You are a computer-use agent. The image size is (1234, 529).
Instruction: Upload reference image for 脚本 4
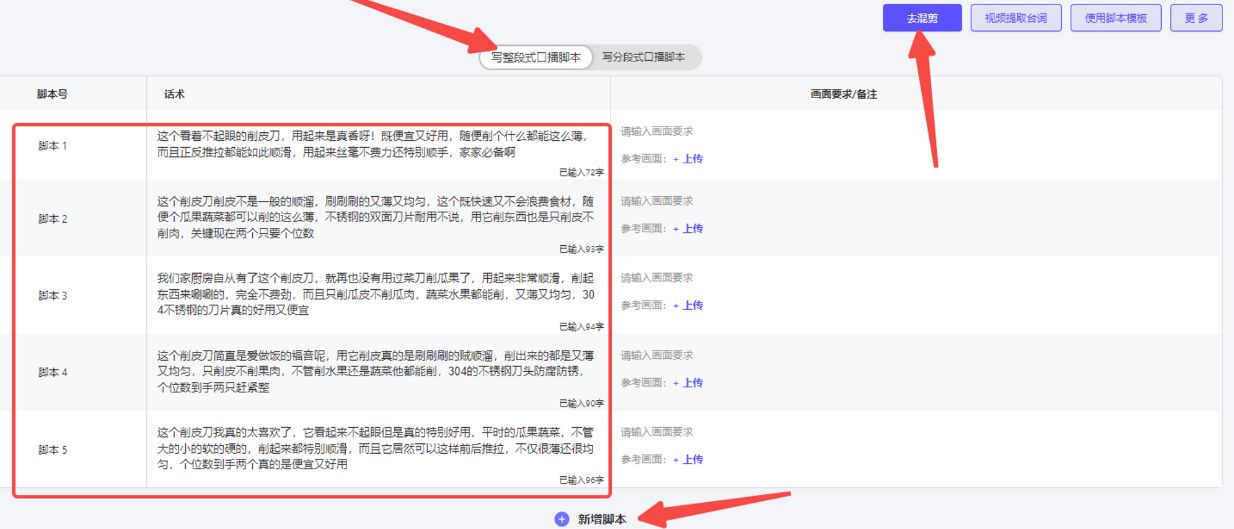coord(688,382)
